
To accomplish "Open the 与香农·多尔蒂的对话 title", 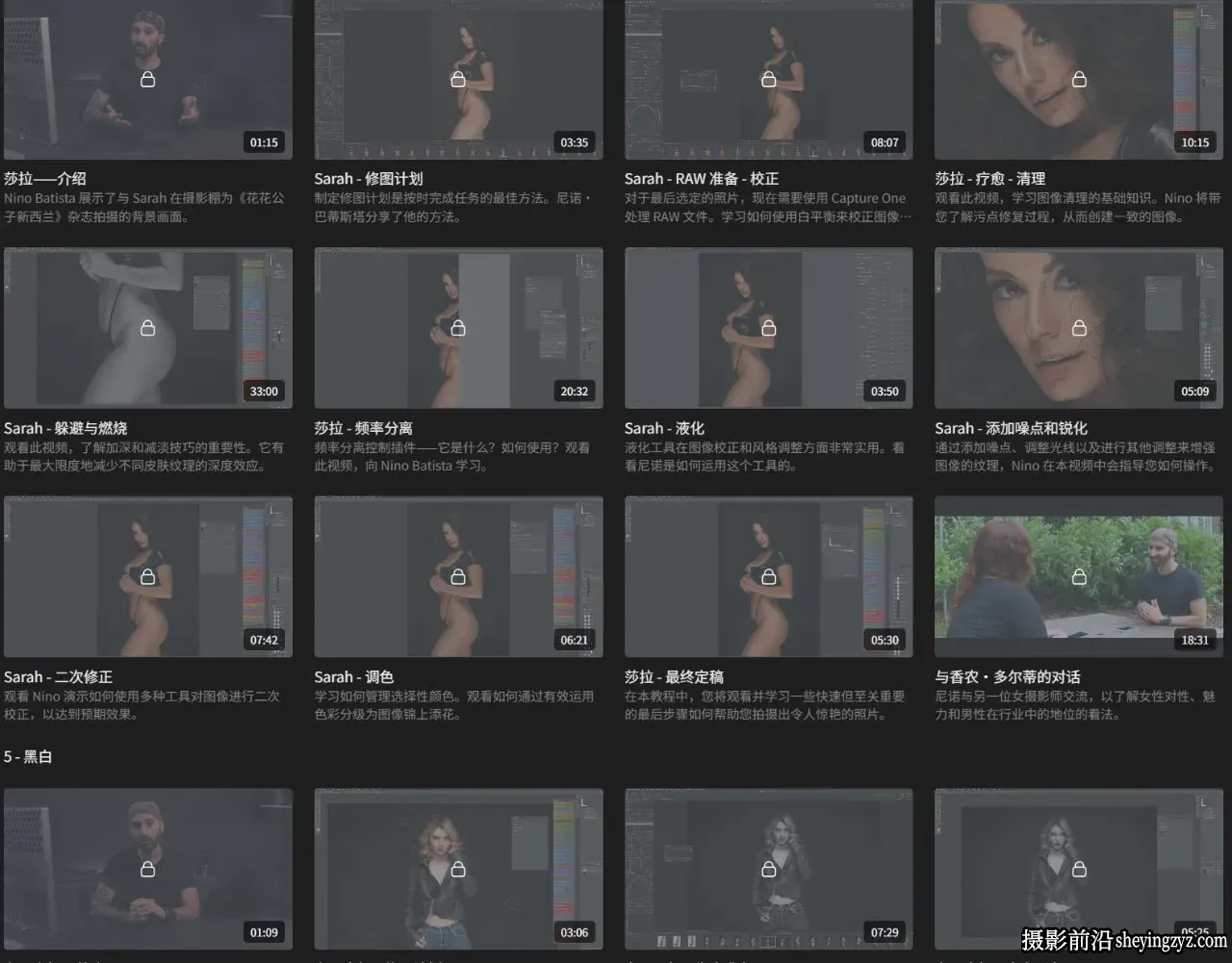I will (x=1008, y=677).
